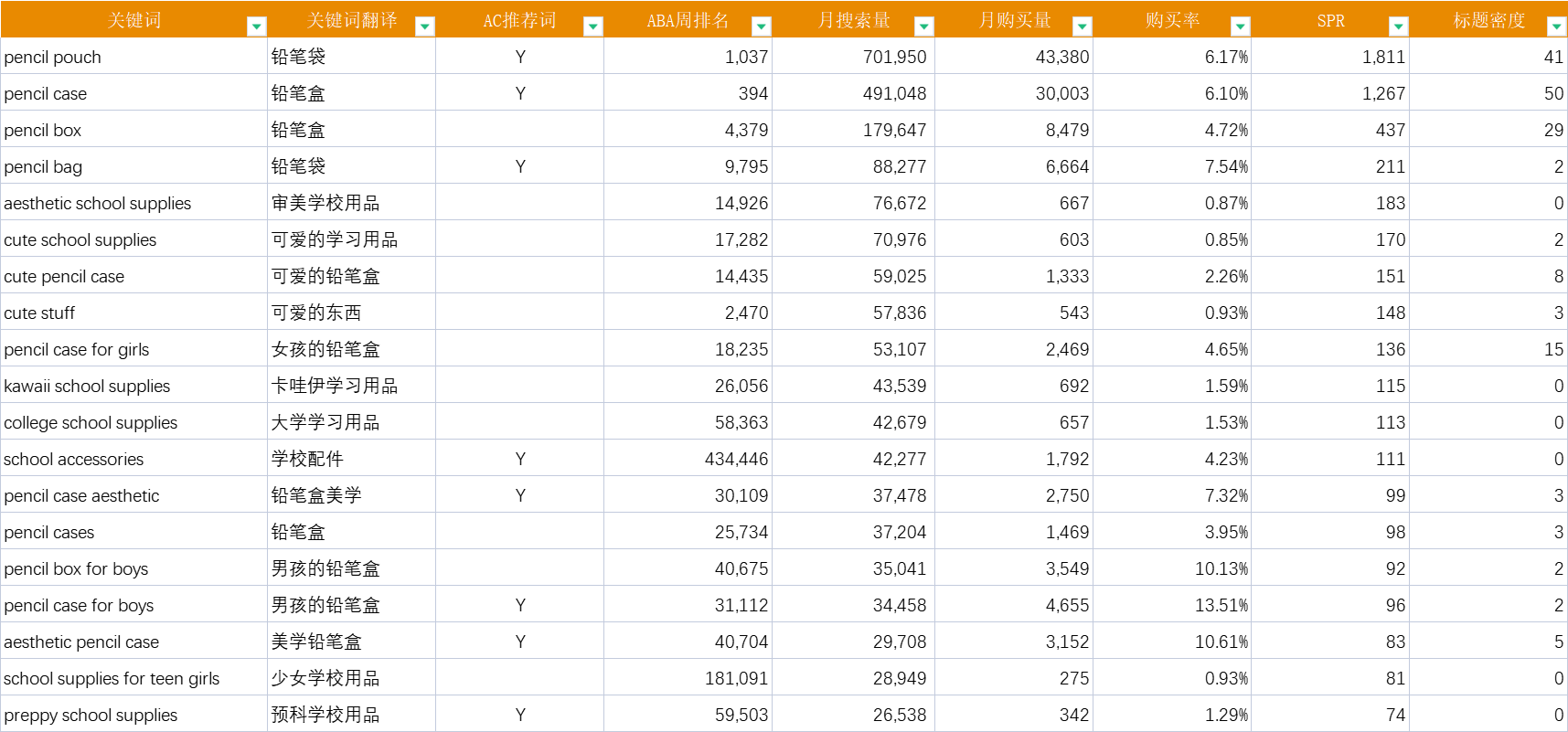
Task: Select the 'pencil case' keyword cell
Action: pyautogui.click(x=134, y=93)
